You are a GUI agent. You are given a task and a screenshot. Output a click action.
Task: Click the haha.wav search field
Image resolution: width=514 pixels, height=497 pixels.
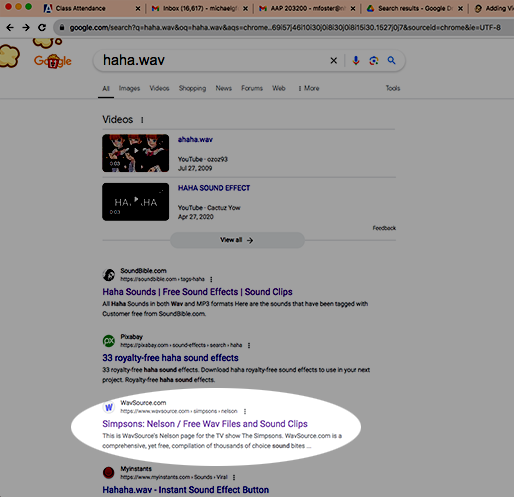(x=213, y=60)
